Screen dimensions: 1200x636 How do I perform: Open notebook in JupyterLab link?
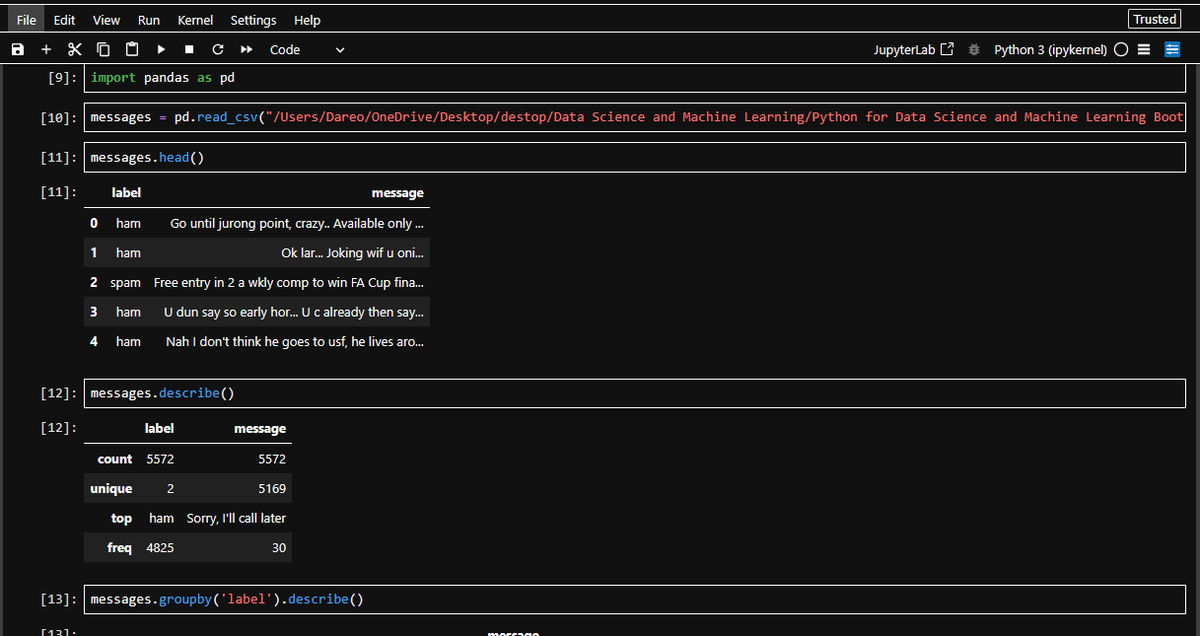914,49
